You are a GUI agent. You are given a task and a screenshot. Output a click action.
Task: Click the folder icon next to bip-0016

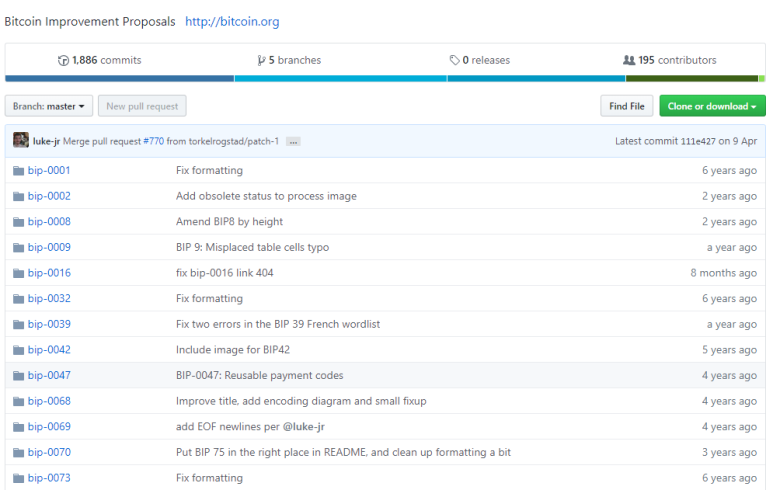pos(19,273)
